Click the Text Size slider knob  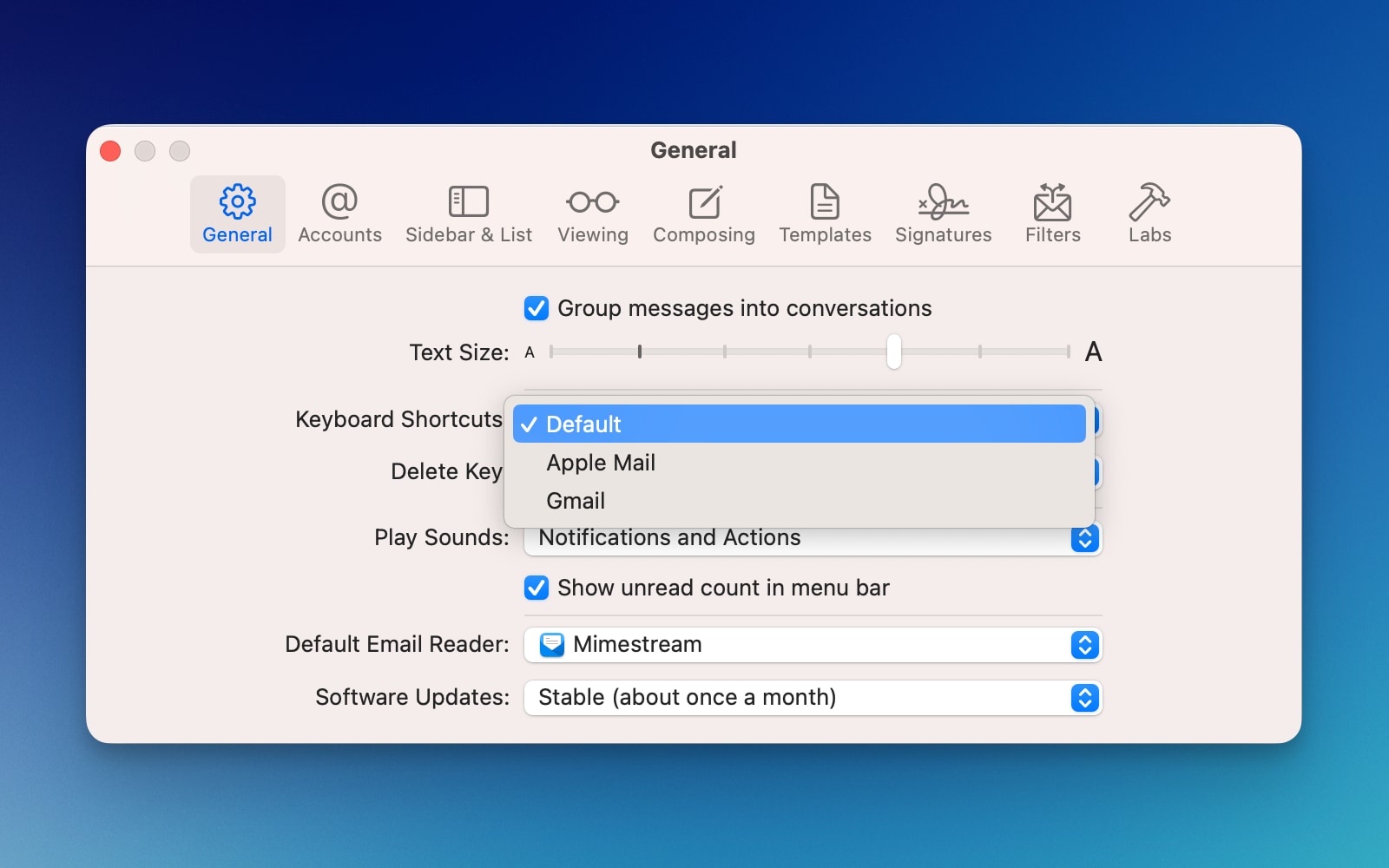coord(894,352)
